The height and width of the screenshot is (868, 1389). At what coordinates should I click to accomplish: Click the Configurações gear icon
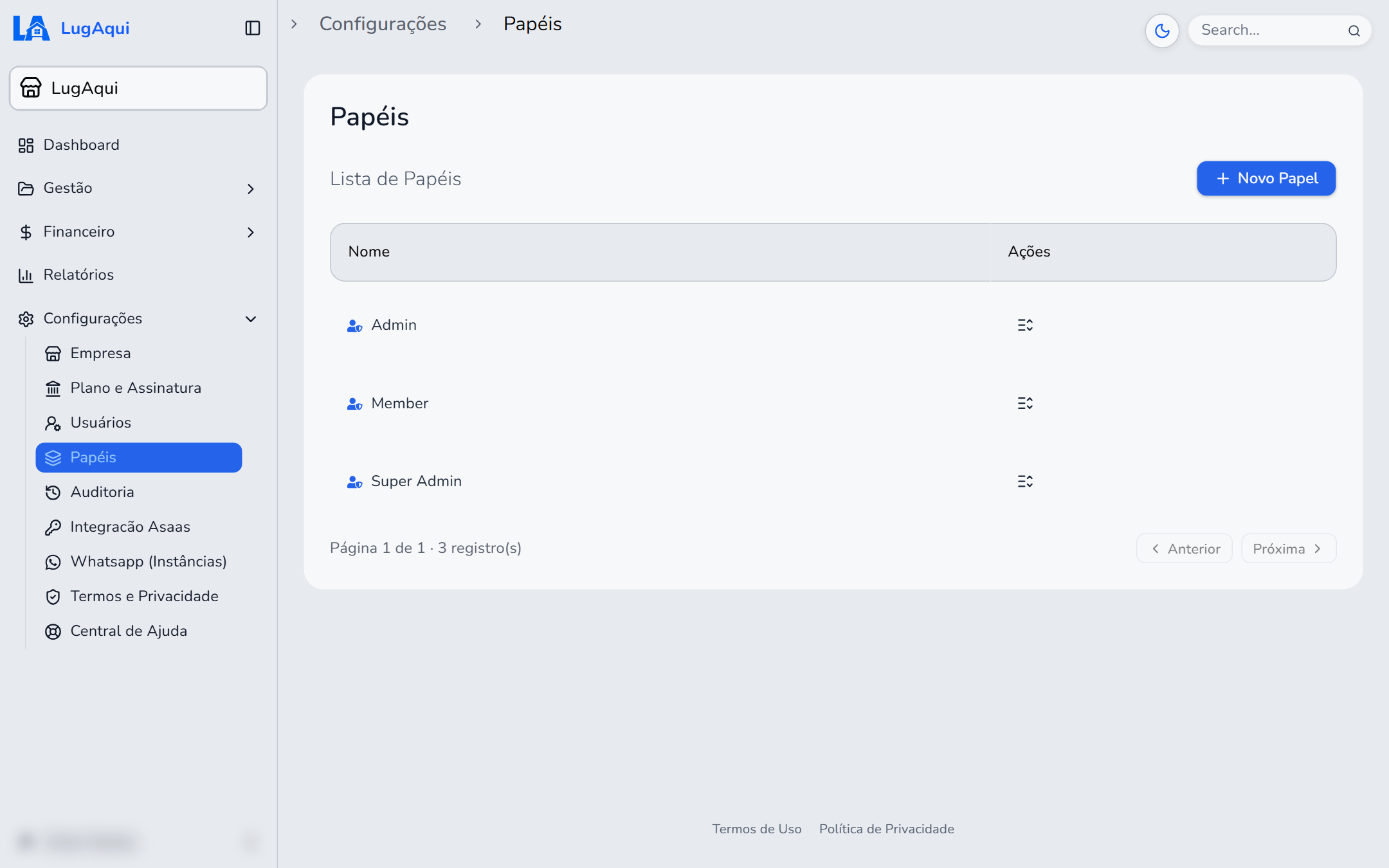click(x=26, y=319)
